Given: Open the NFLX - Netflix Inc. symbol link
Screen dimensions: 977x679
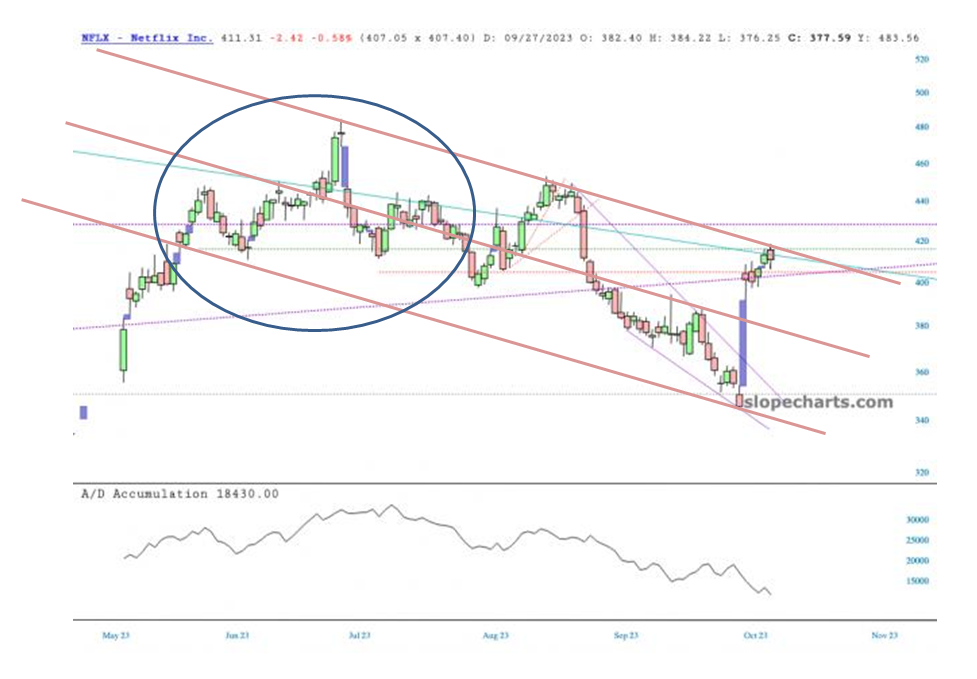Looking at the screenshot, I should coord(147,38).
